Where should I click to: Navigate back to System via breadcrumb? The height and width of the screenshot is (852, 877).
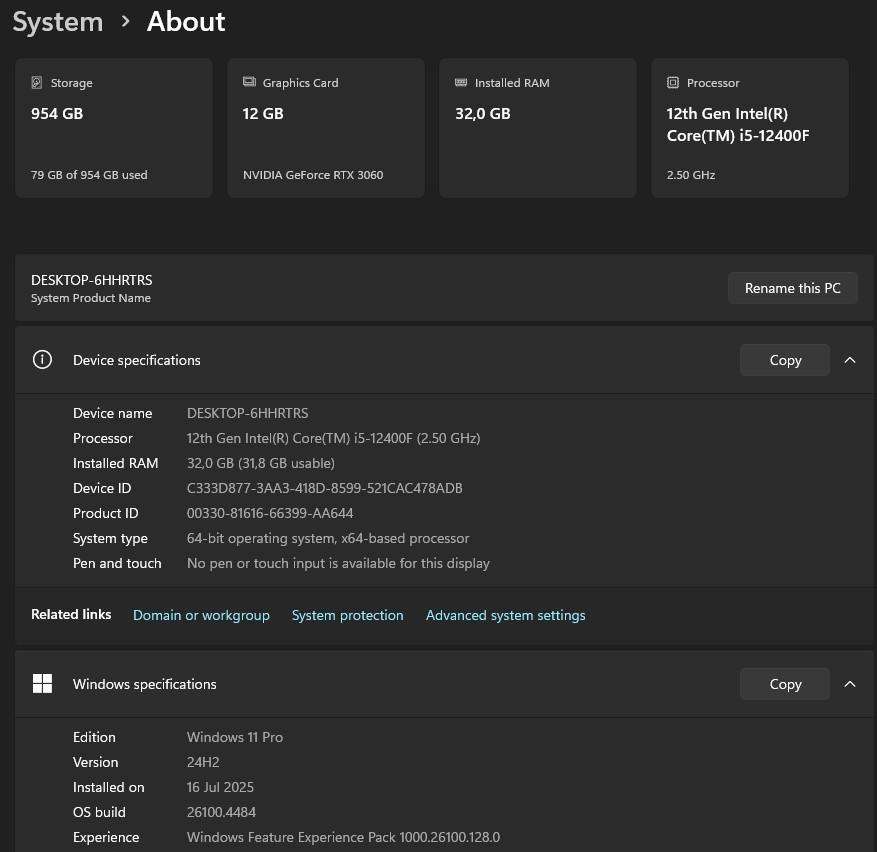pos(57,21)
